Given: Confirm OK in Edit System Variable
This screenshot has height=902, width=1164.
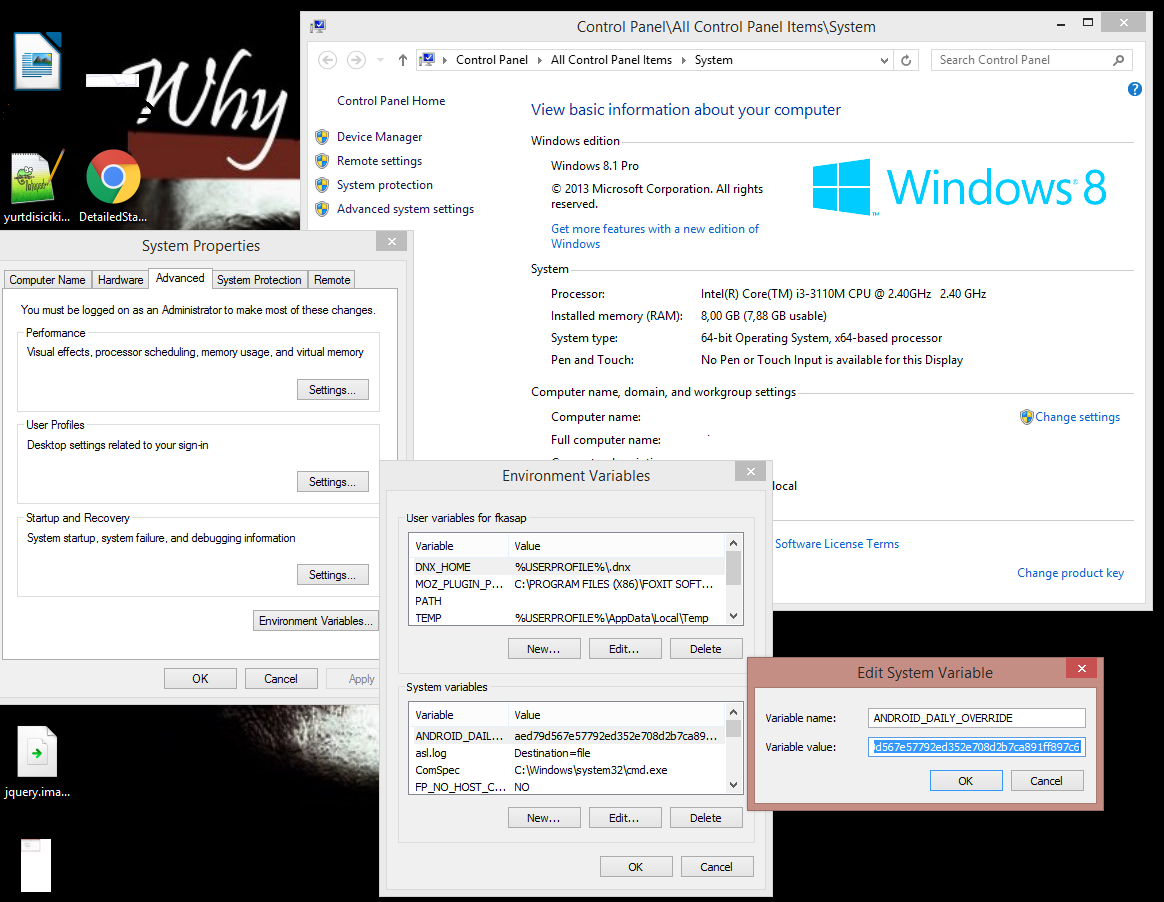Looking at the screenshot, I should pyautogui.click(x=966, y=781).
